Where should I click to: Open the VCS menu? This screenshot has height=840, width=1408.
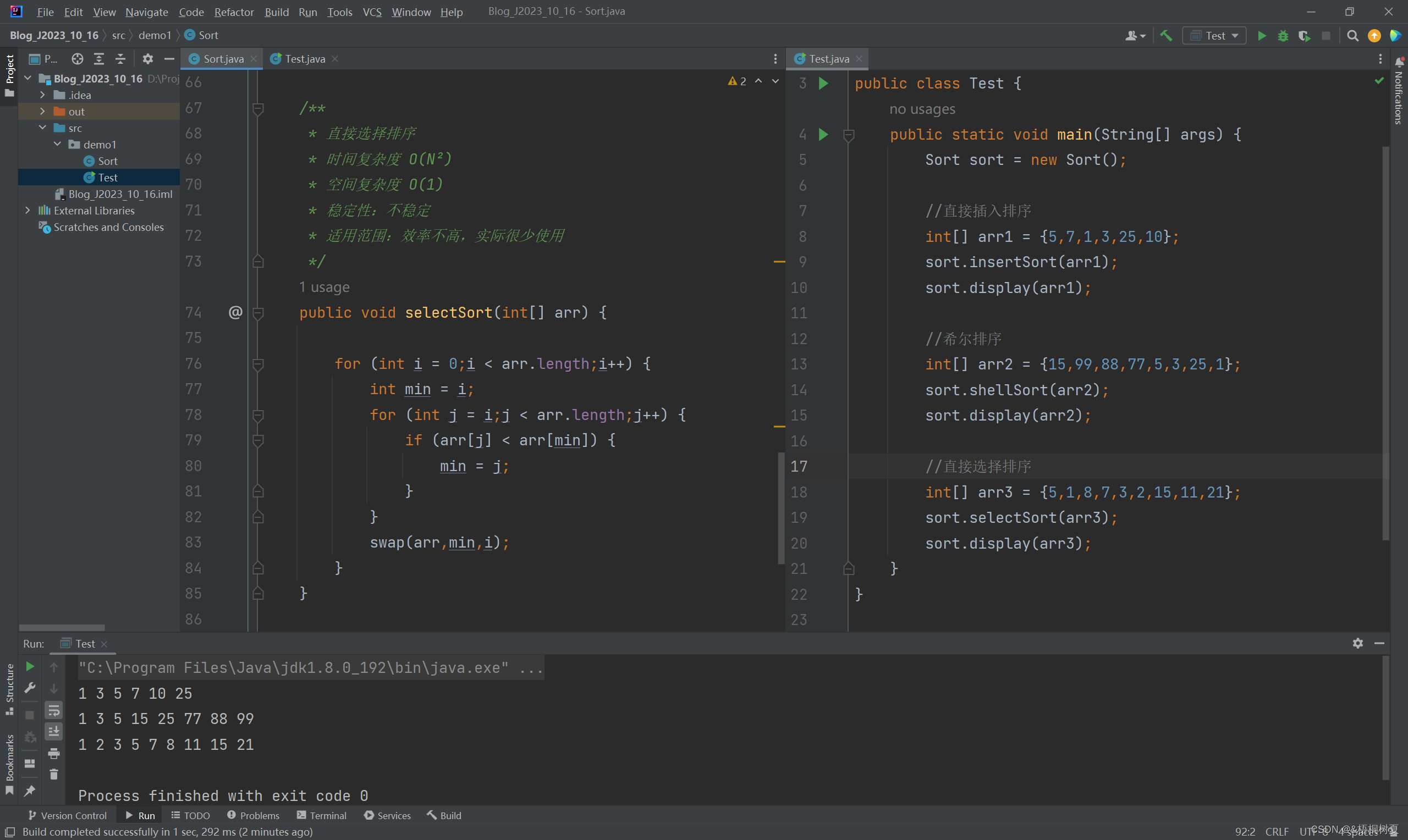click(372, 12)
